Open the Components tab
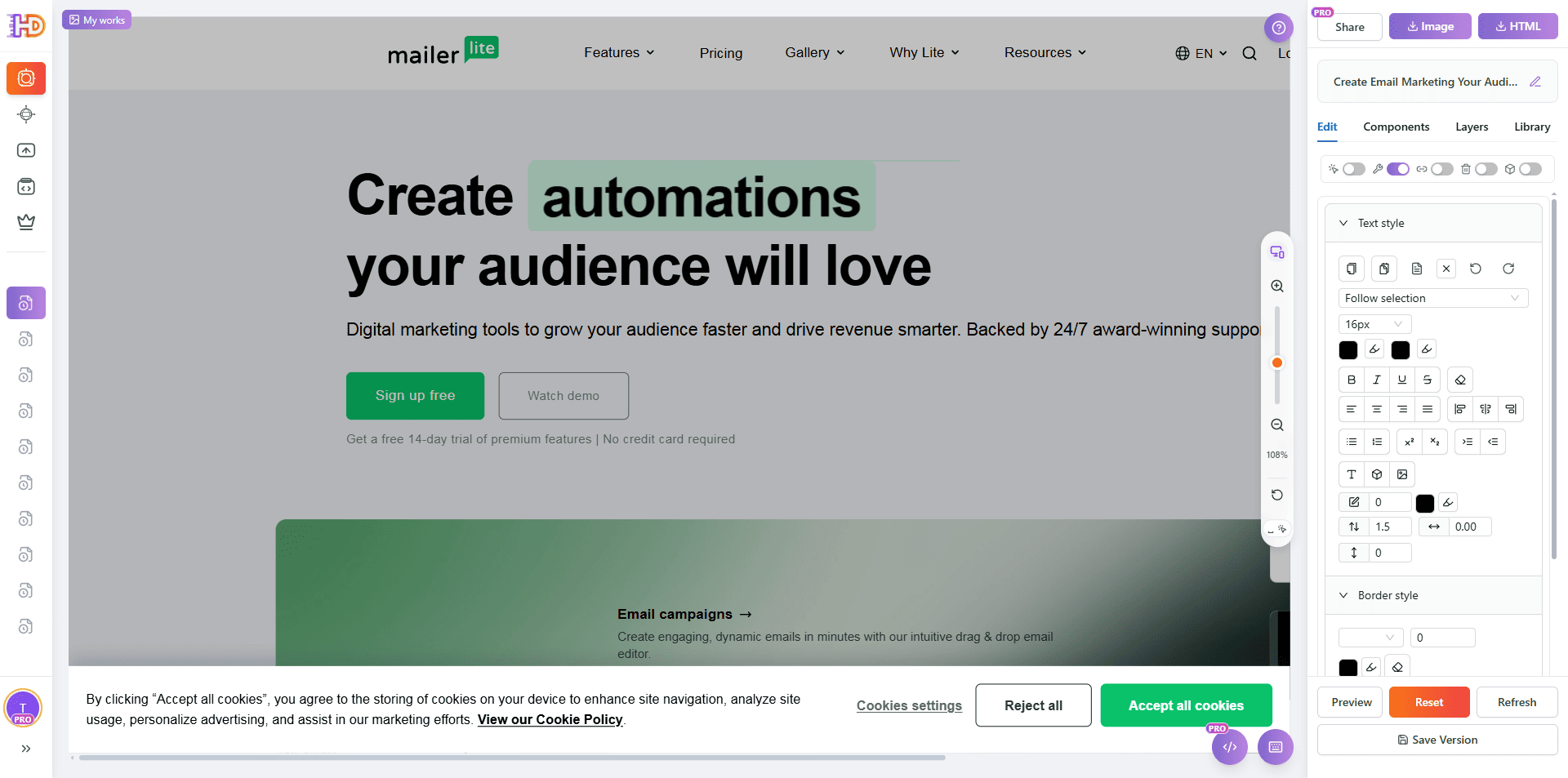Screen dimensions: 1568x778 point(1396,127)
